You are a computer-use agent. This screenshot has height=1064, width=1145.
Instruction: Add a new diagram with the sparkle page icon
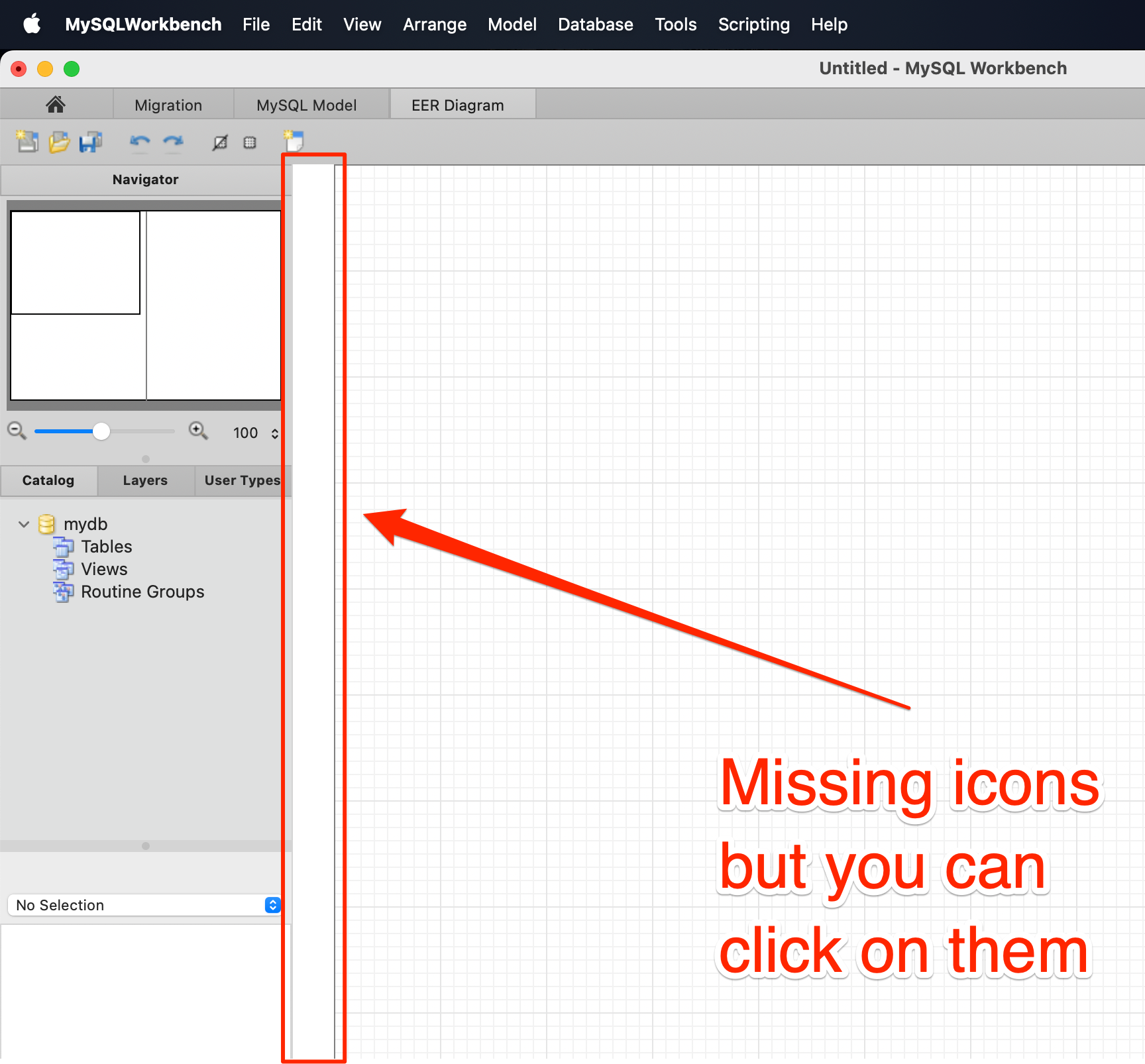coord(294,141)
